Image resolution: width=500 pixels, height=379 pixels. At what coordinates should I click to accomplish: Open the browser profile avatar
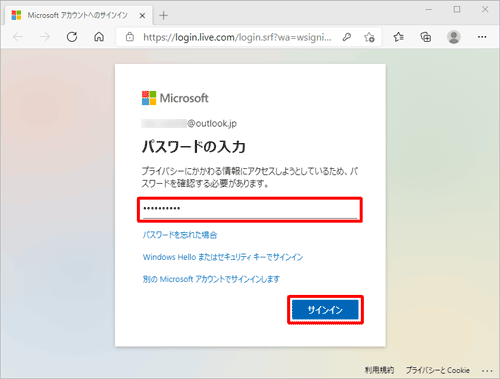pos(454,37)
